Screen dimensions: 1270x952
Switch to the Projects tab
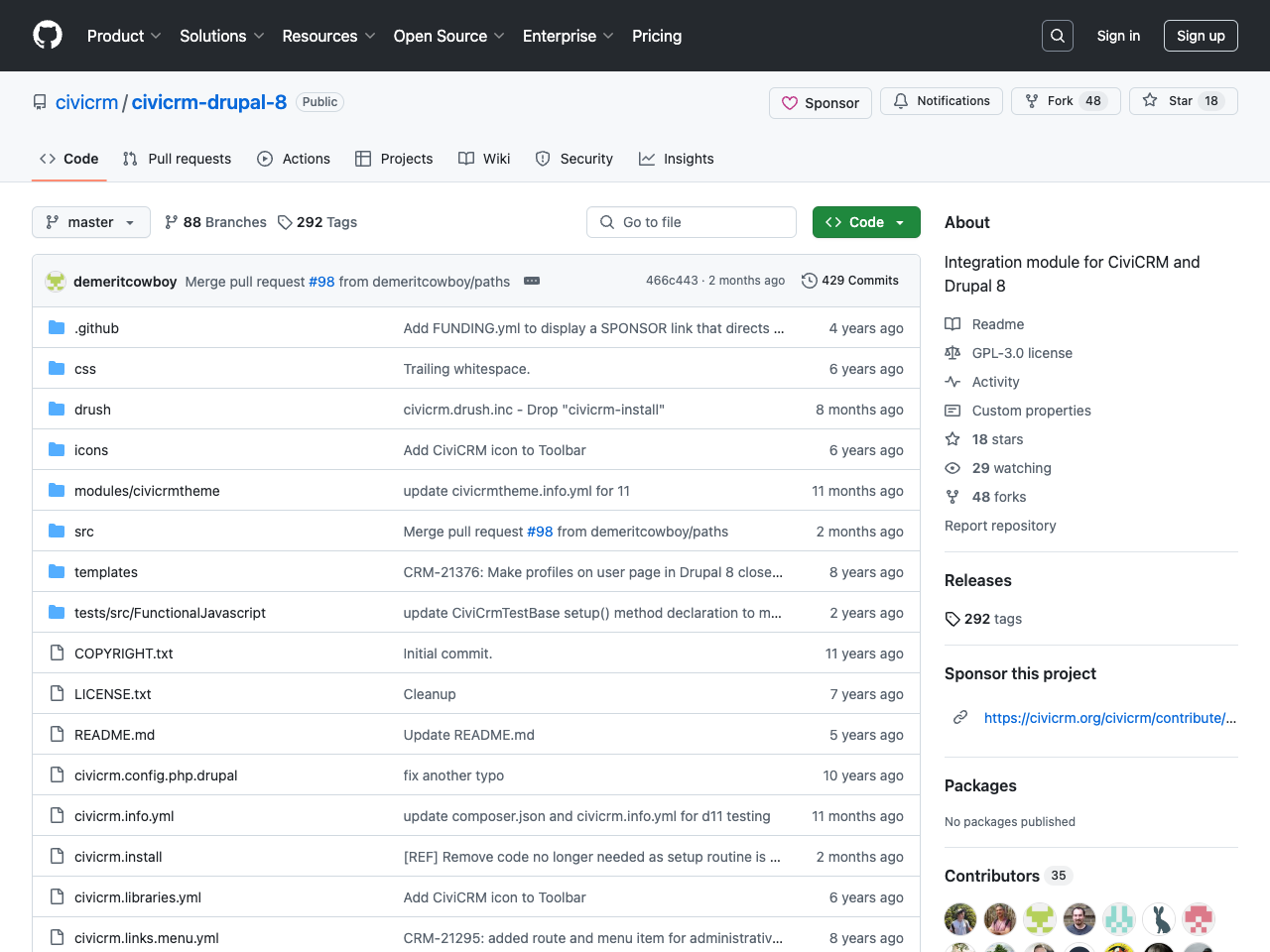point(394,159)
